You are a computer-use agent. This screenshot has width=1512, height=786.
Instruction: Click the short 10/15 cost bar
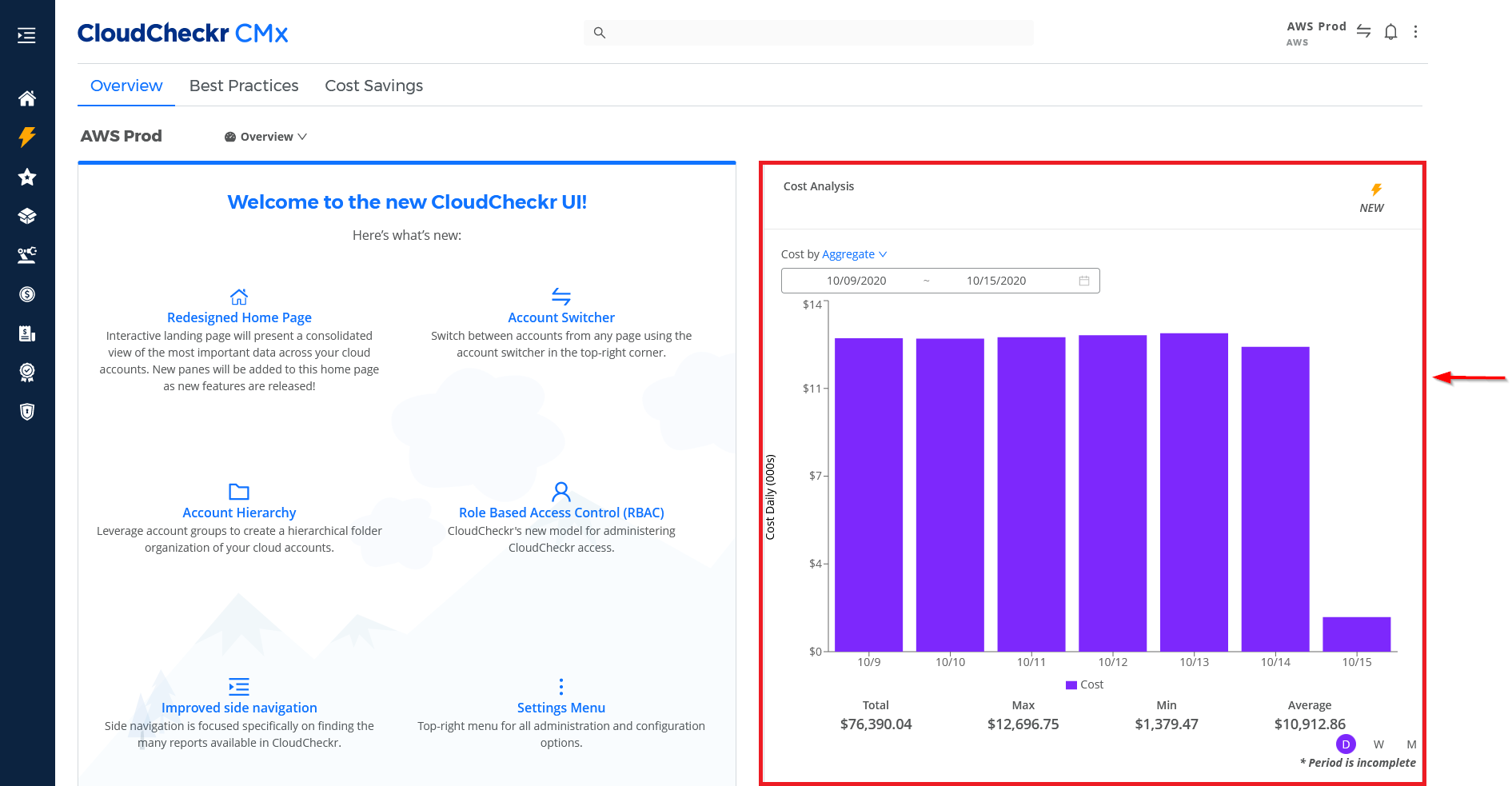[x=1357, y=634]
